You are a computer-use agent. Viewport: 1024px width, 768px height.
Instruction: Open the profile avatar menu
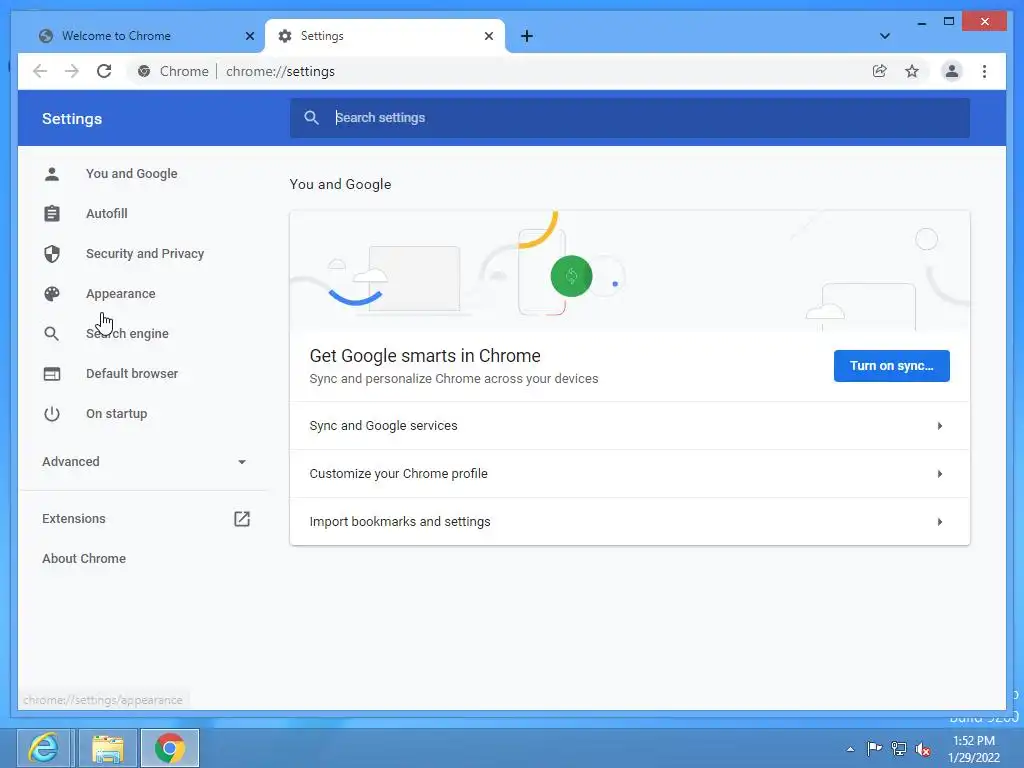tap(952, 71)
